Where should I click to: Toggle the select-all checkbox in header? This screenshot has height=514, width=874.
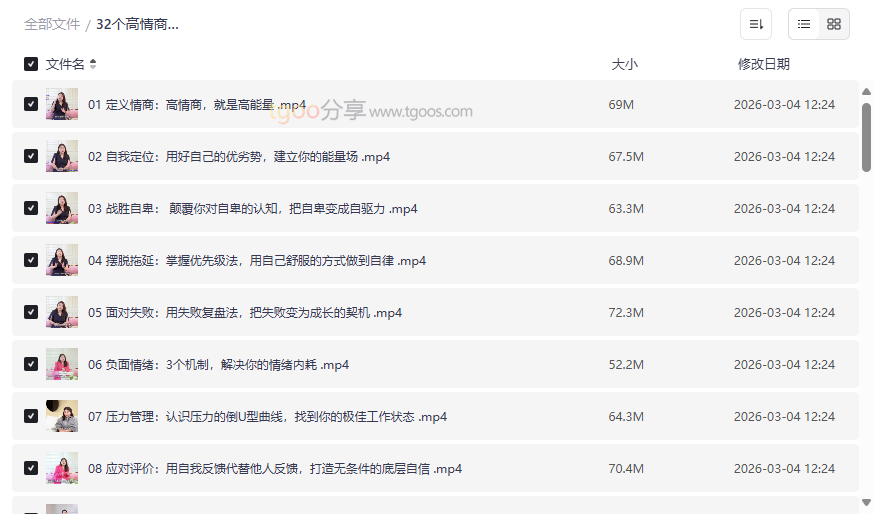[31, 64]
